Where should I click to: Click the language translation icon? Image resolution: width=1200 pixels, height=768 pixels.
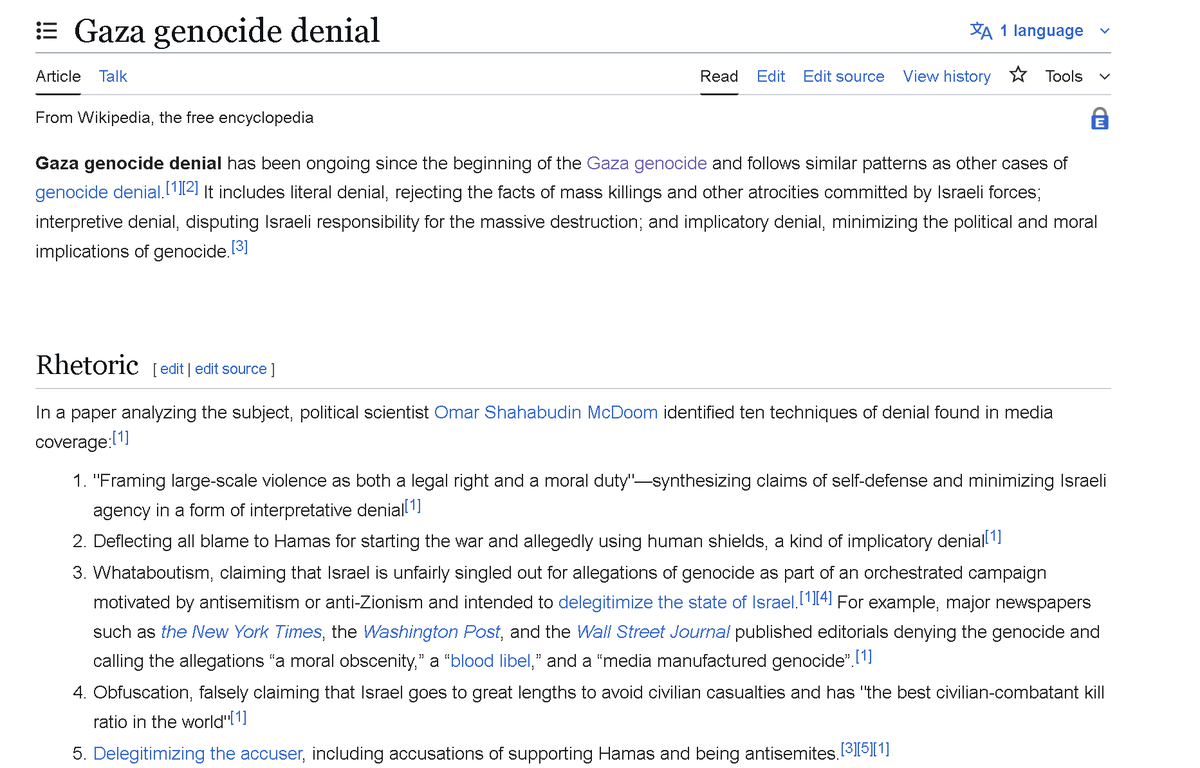coord(981,31)
